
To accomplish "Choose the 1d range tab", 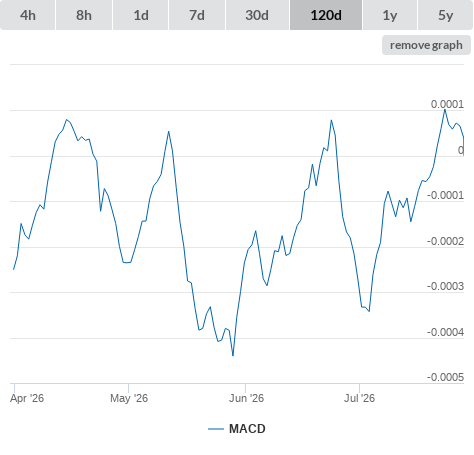I will (x=141, y=15).
